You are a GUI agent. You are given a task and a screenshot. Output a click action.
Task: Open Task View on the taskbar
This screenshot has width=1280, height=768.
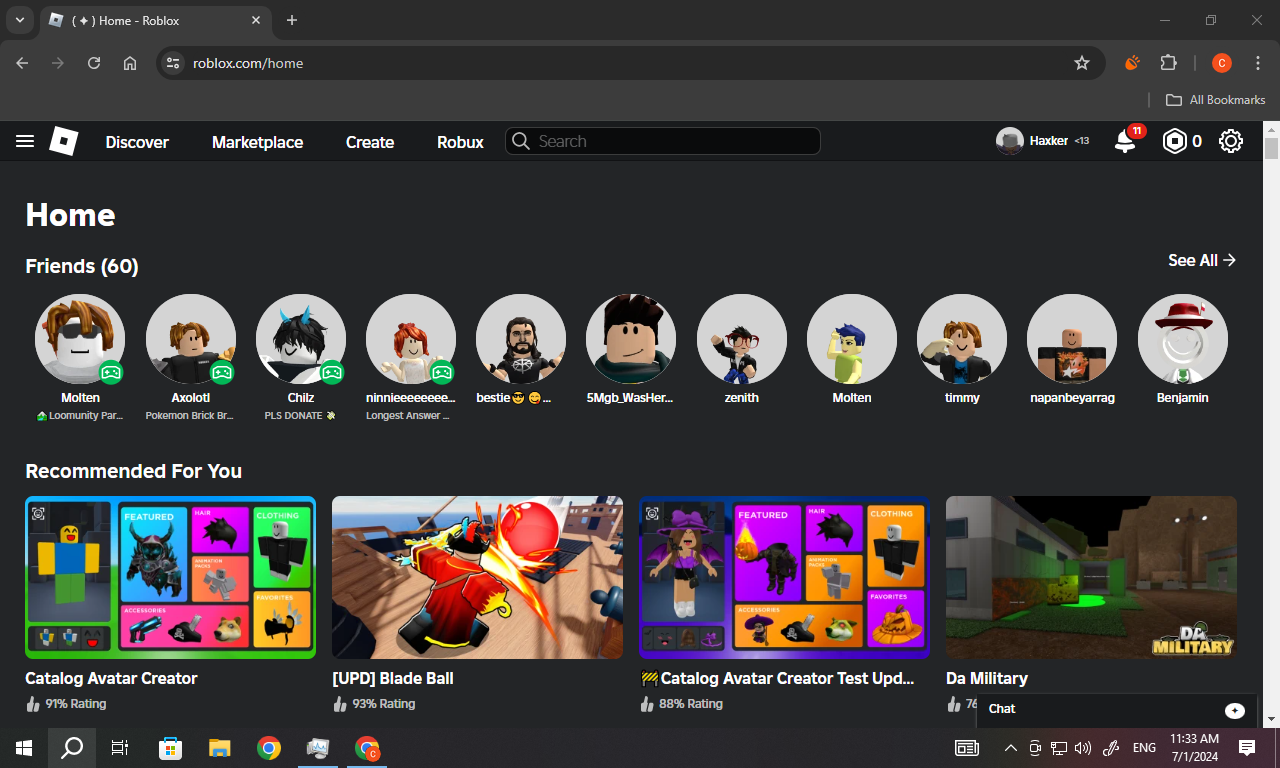coord(120,748)
